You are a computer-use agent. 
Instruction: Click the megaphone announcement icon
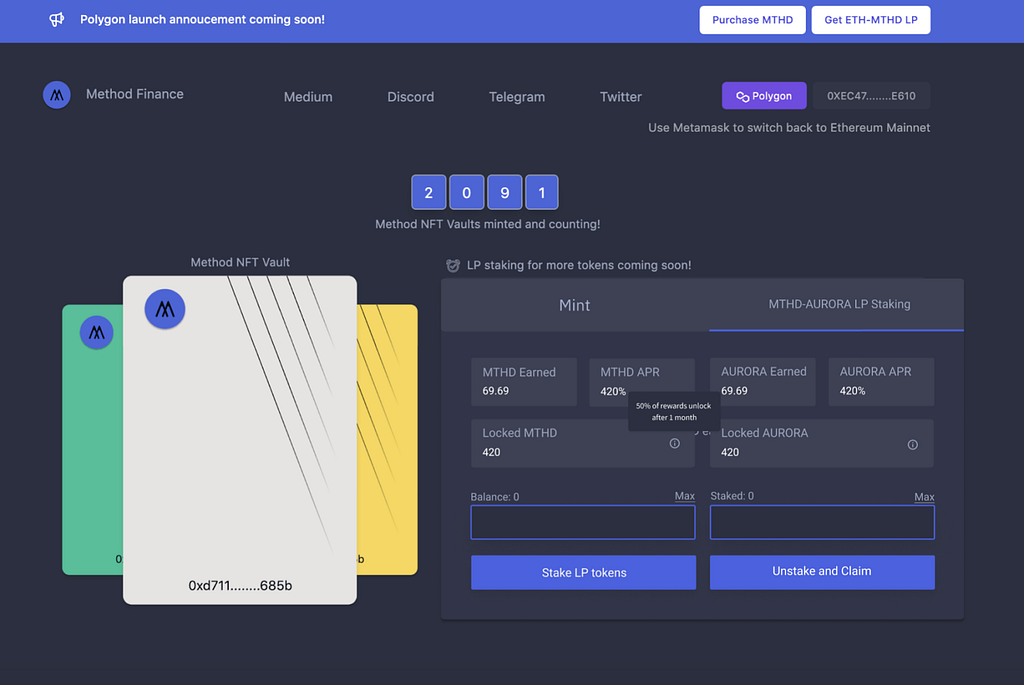pos(57,20)
